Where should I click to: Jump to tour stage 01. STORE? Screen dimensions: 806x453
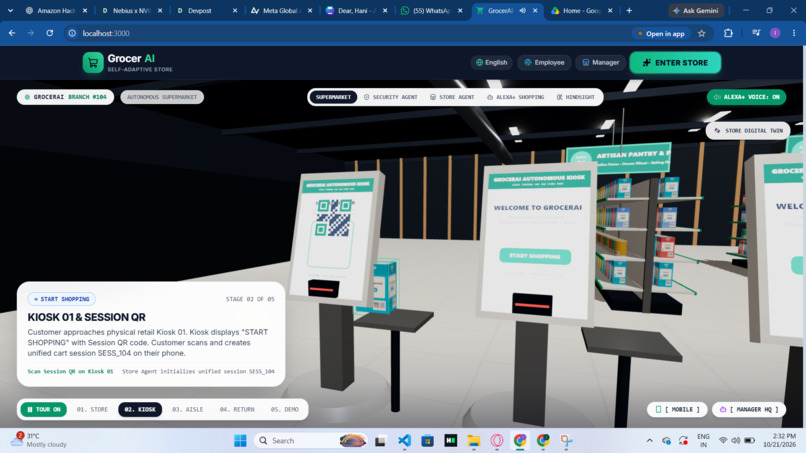93,409
